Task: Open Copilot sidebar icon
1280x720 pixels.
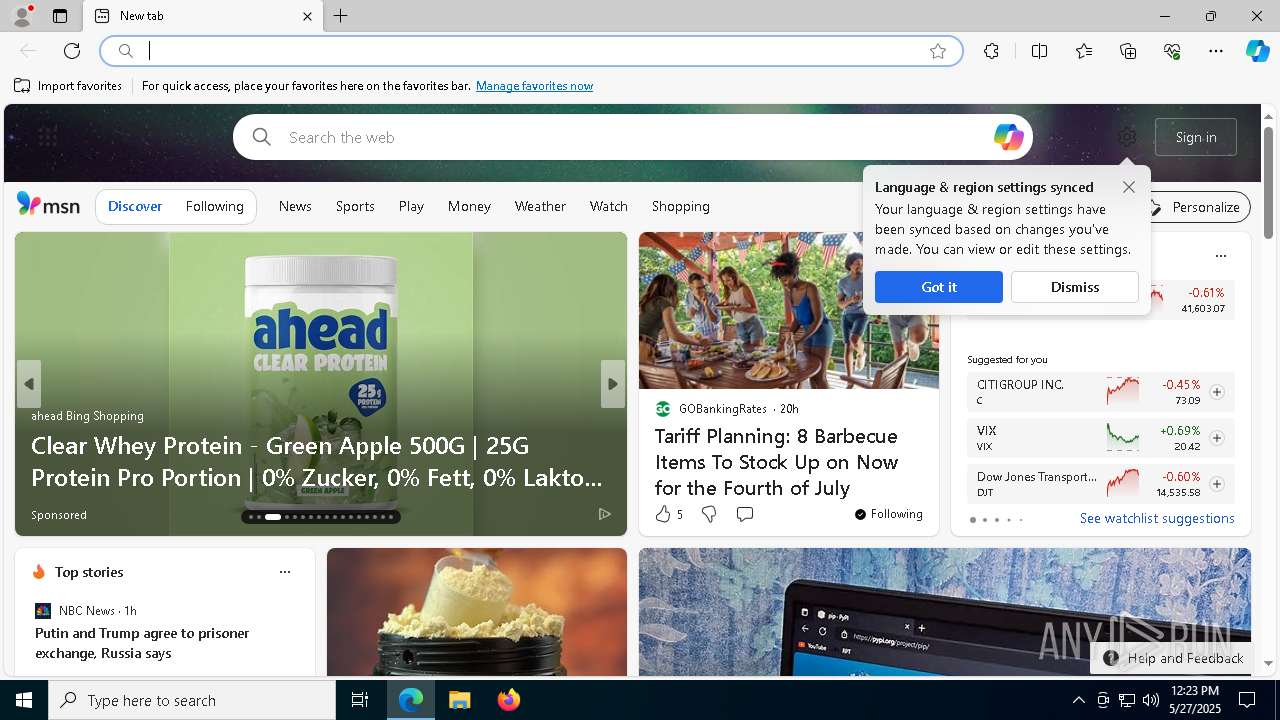Action: tap(1258, 51)
